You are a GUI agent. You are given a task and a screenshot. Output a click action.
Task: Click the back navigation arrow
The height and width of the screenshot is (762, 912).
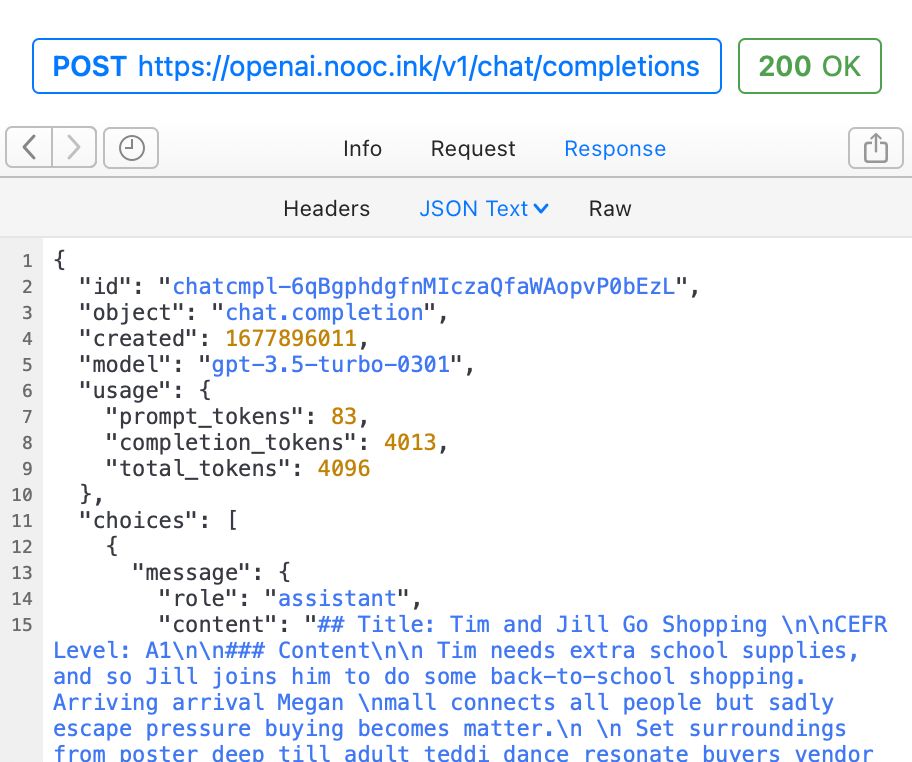(x=28, y=147)
